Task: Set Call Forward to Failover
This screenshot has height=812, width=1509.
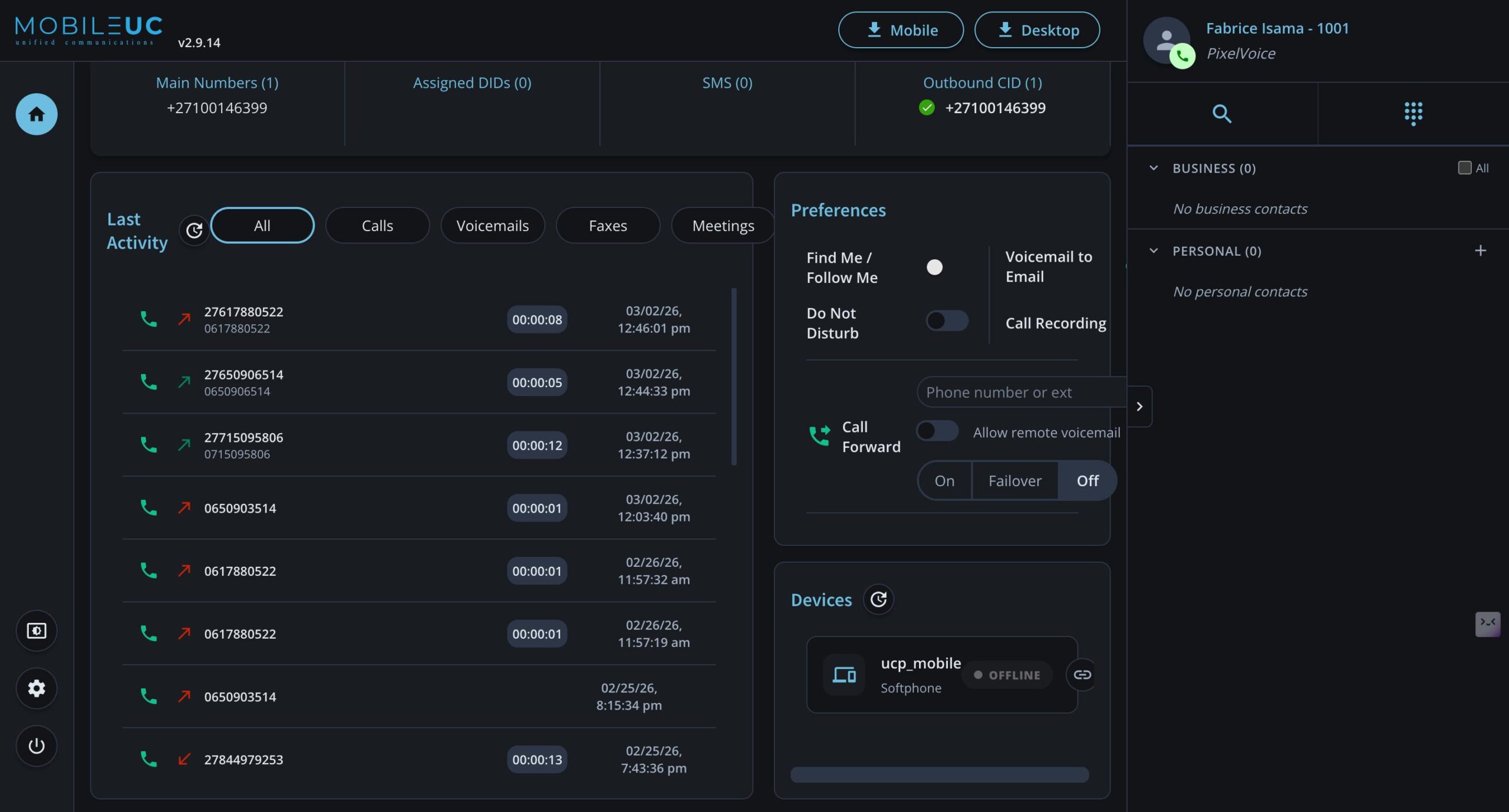Action: click(1014, 481)
